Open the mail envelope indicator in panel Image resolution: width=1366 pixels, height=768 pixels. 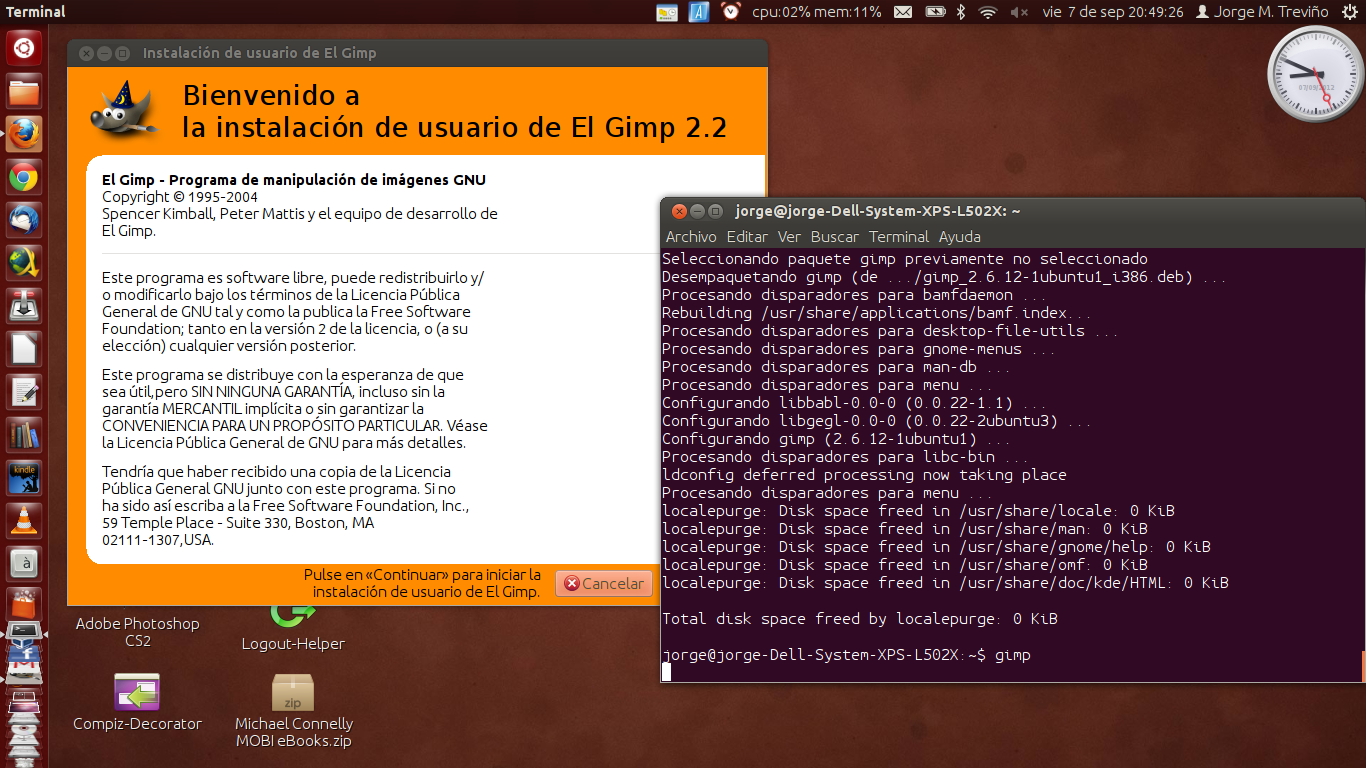click(x=903, y=12)
